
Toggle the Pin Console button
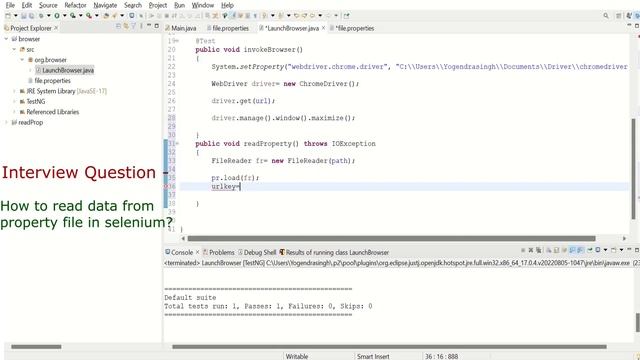590,250
